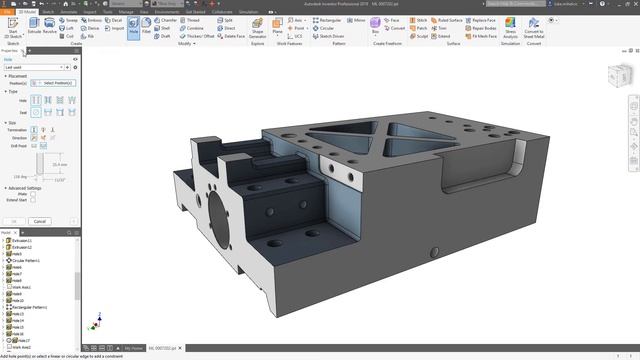Open the Tools ribbon tab
The image size is (640, 360).
click(x=108, y=12)
